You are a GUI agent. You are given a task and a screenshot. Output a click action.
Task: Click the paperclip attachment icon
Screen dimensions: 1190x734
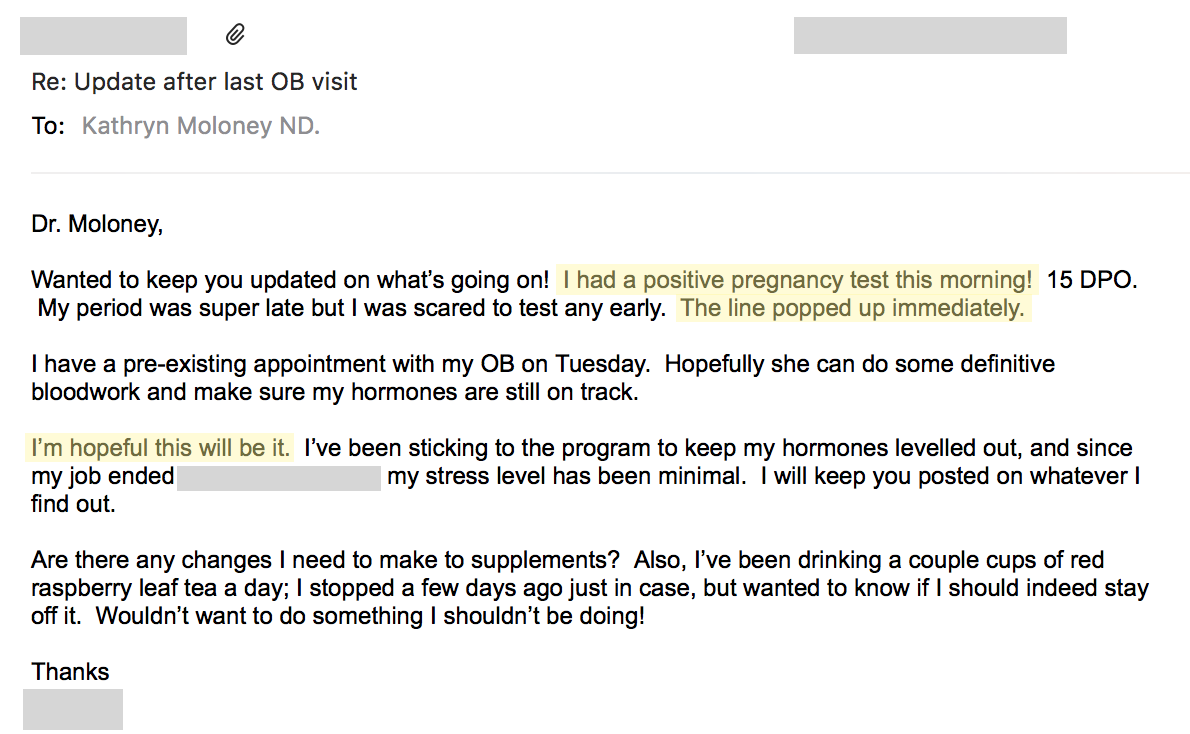(235, 35)
